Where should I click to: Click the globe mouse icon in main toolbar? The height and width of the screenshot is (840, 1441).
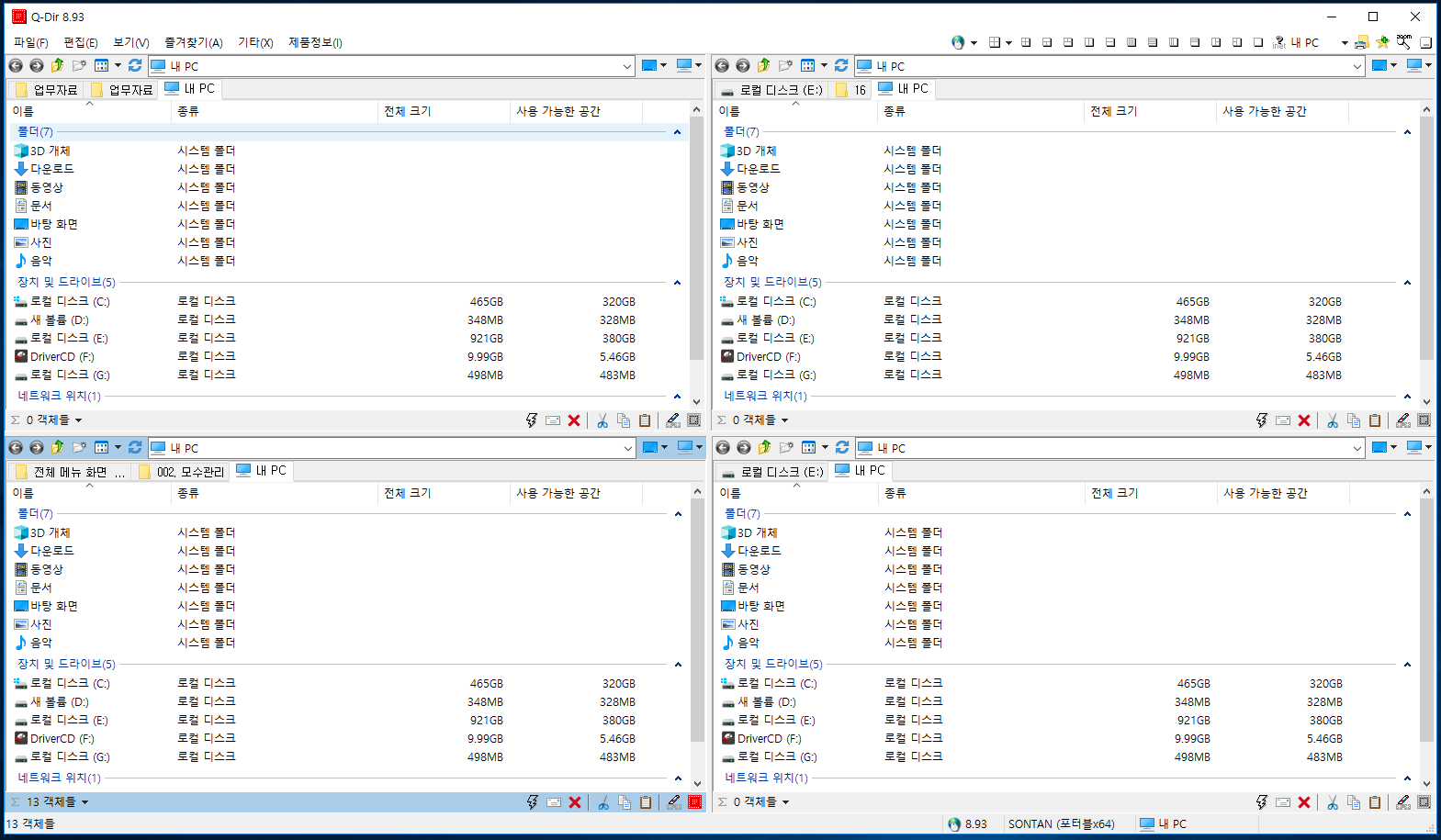point(958,42)
